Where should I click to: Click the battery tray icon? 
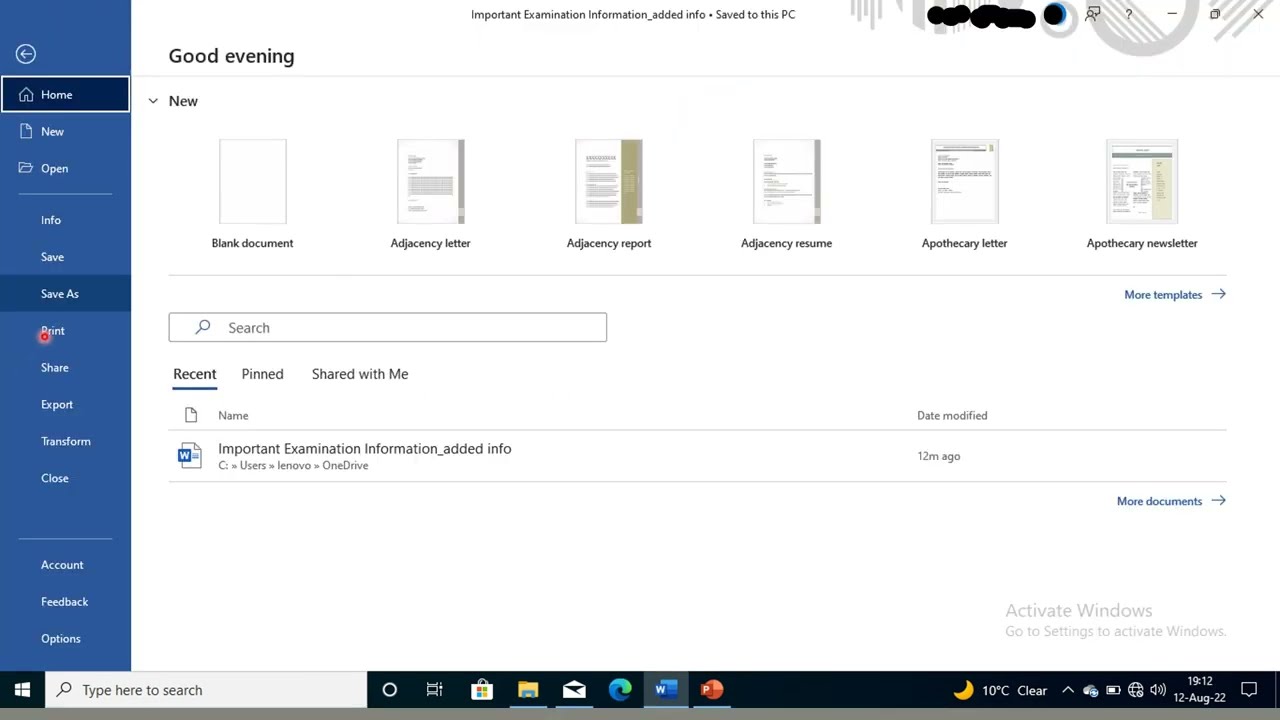[x=1113, y=690]
